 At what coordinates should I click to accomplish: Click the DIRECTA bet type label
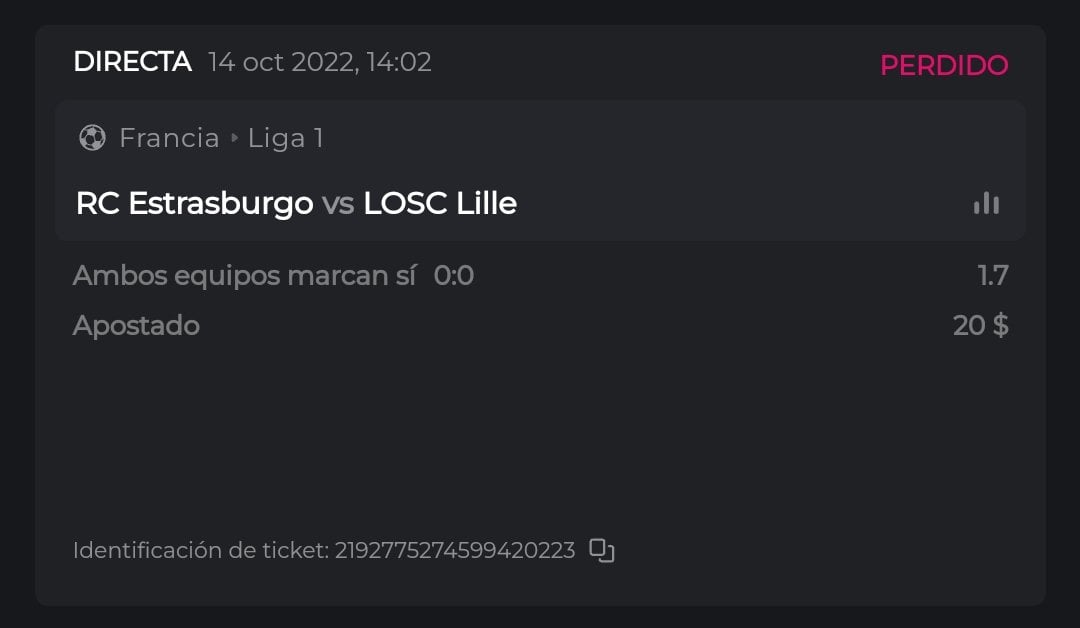pyautogui.click(x=132, y=62)
